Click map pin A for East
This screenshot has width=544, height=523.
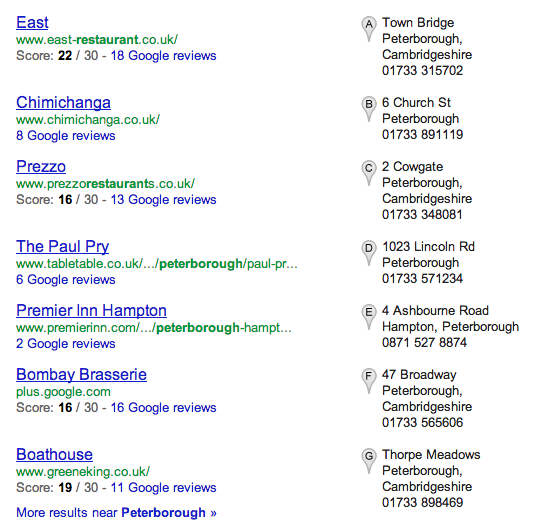[x=368, y=29]
